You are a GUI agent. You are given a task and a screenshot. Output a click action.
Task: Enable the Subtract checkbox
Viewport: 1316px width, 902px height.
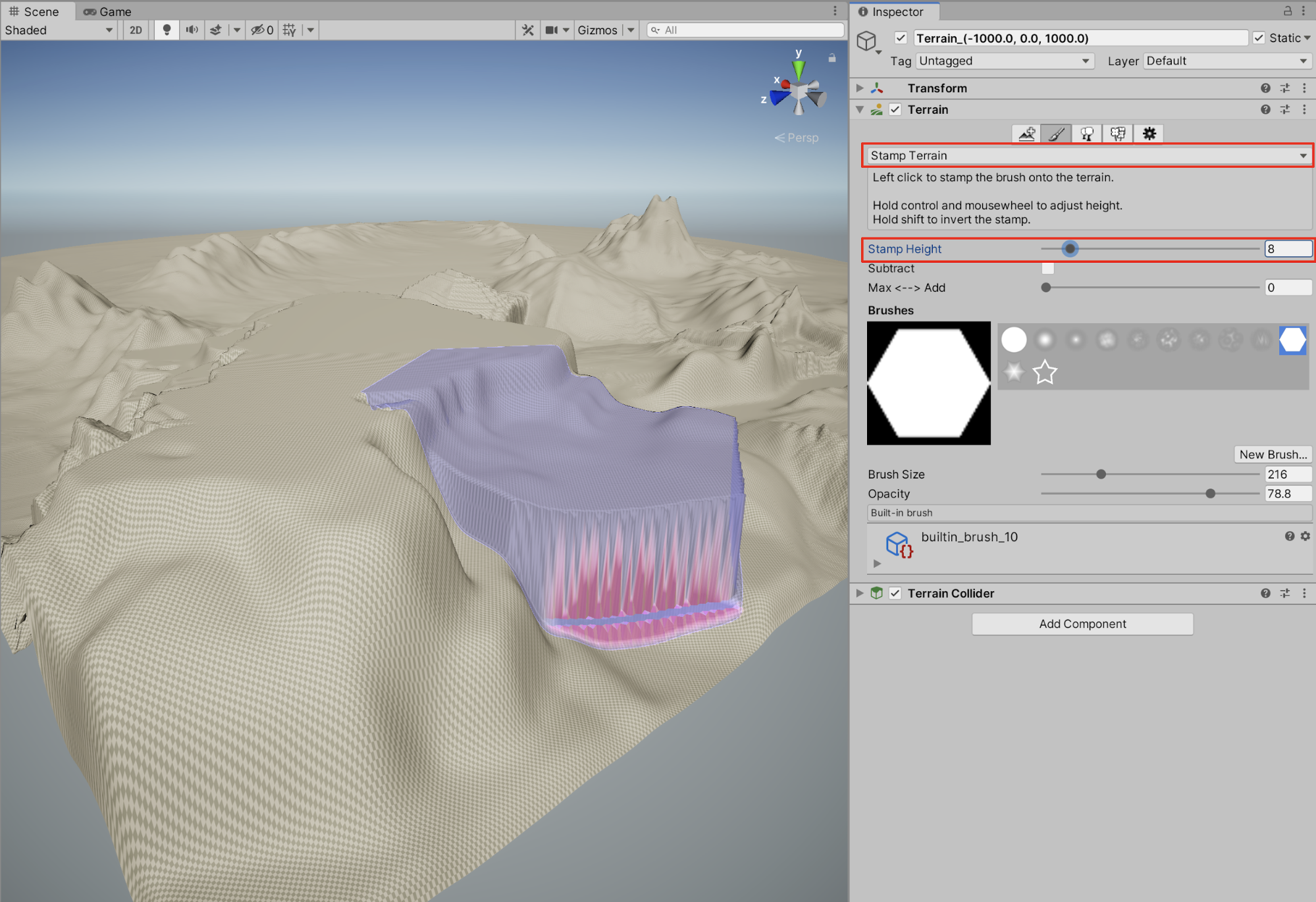click(1047, 268)
